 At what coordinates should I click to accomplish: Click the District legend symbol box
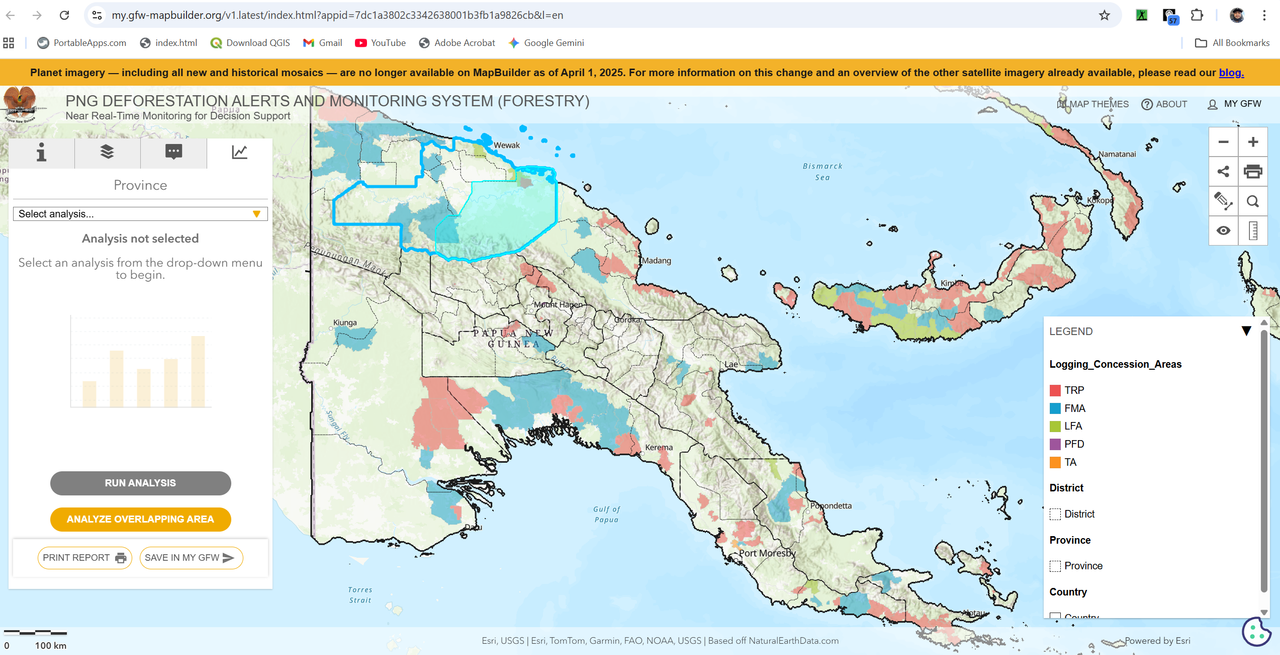point(1055,514)
